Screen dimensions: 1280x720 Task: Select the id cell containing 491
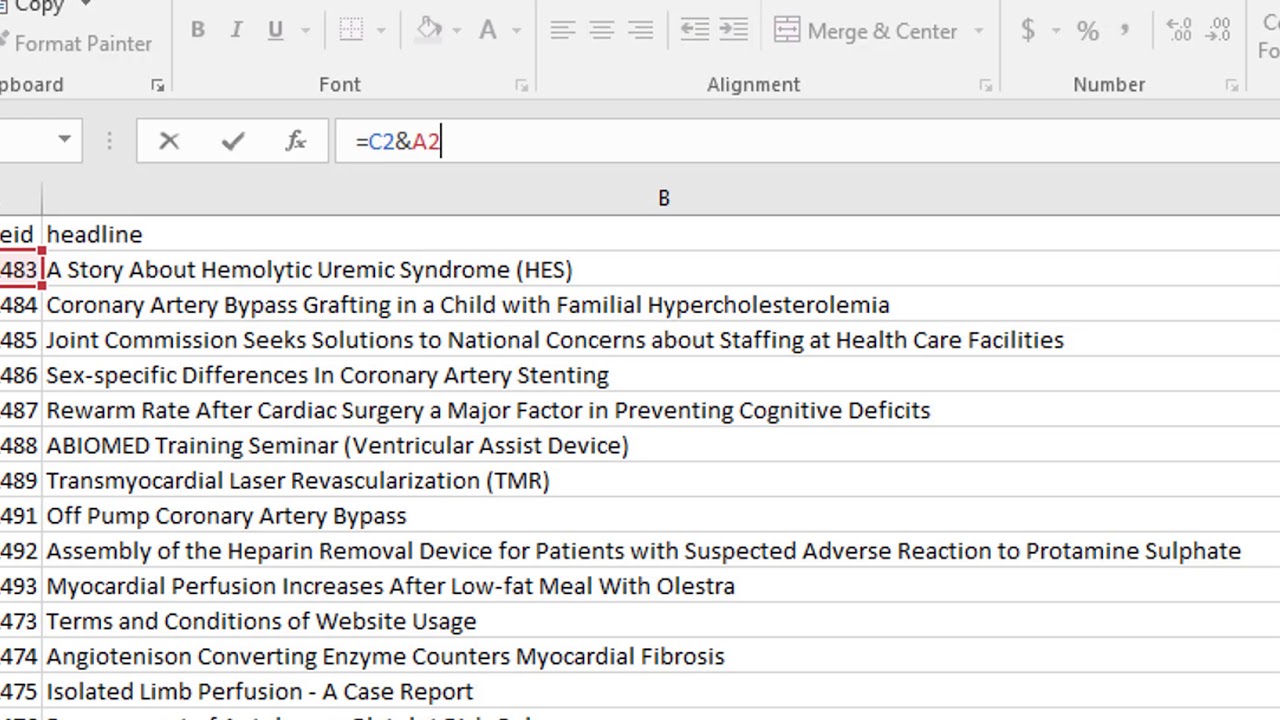(20, 516)
